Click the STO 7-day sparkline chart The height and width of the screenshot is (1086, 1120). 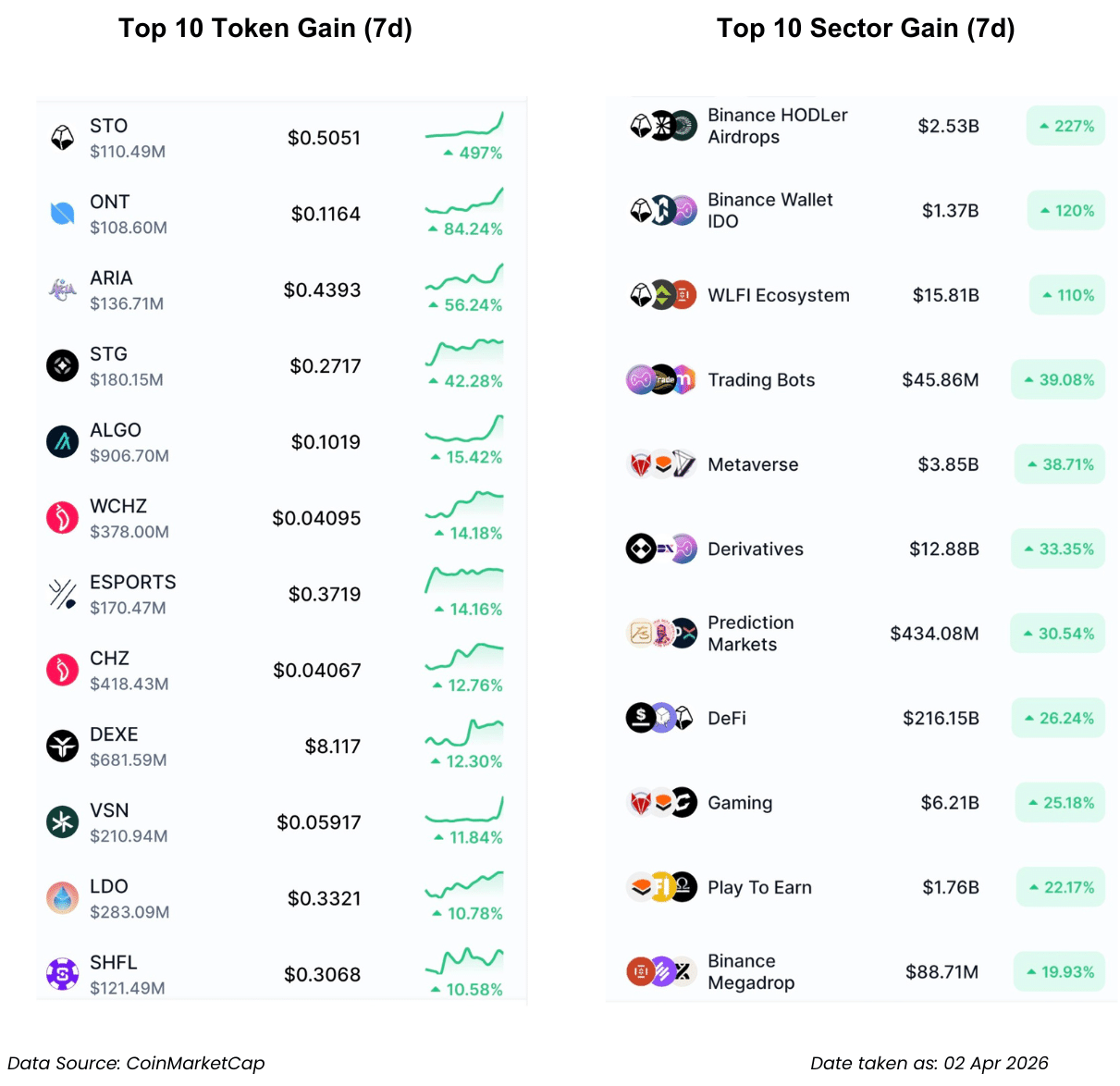(464, 126)
